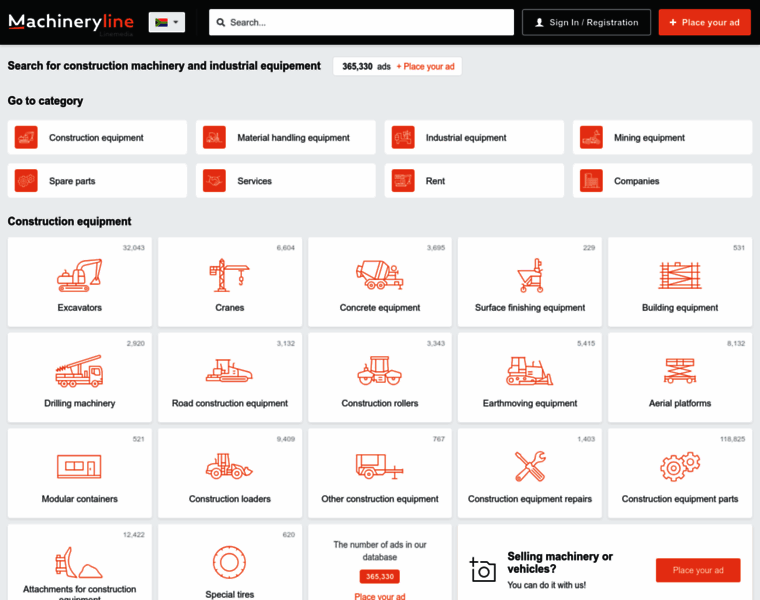
Task: Click the magnifier icon in search box
Action: (221, 22)
